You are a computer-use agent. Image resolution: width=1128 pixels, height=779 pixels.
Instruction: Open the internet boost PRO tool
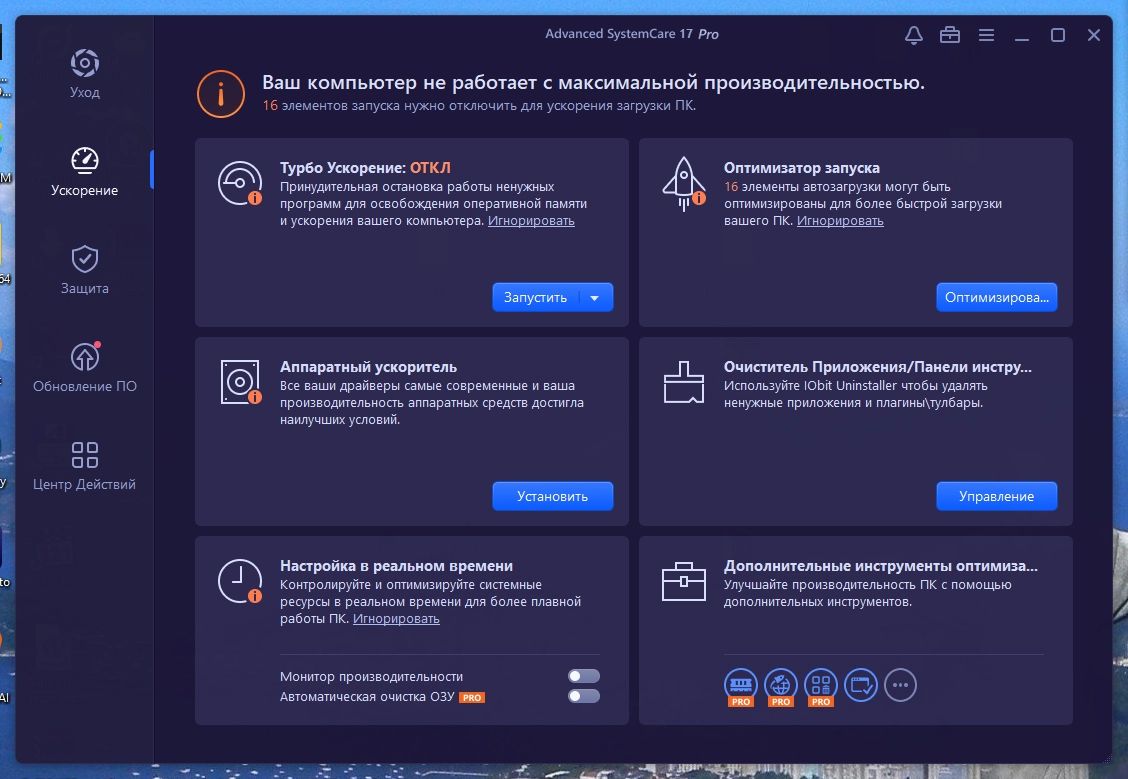780,686
